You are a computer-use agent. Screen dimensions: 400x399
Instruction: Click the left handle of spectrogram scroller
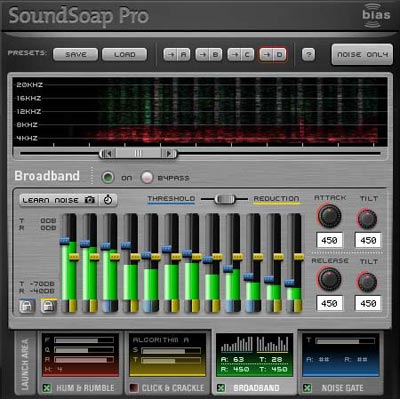(x=107, y=154)
